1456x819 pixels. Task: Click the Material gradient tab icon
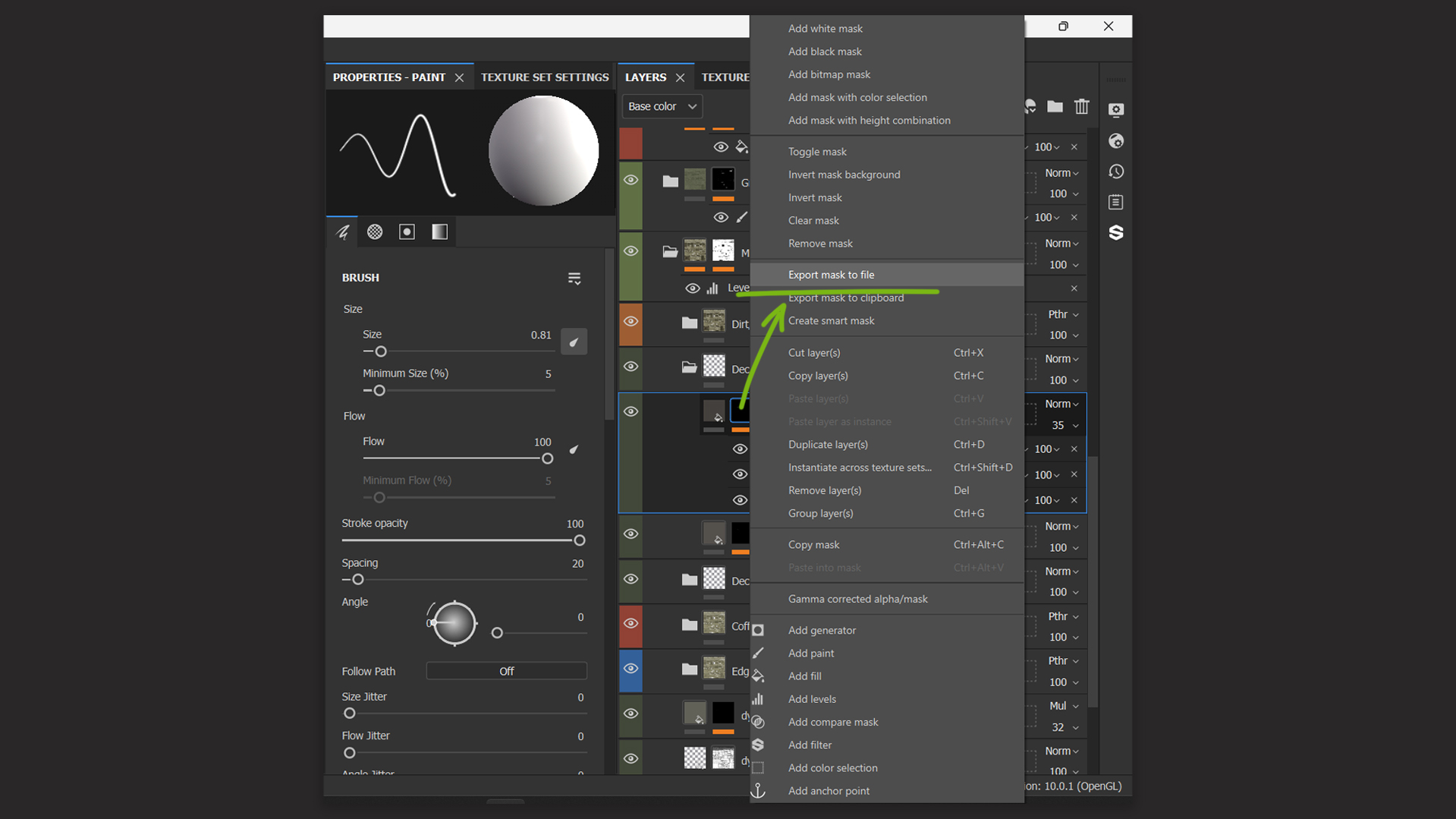click(440, 232)
